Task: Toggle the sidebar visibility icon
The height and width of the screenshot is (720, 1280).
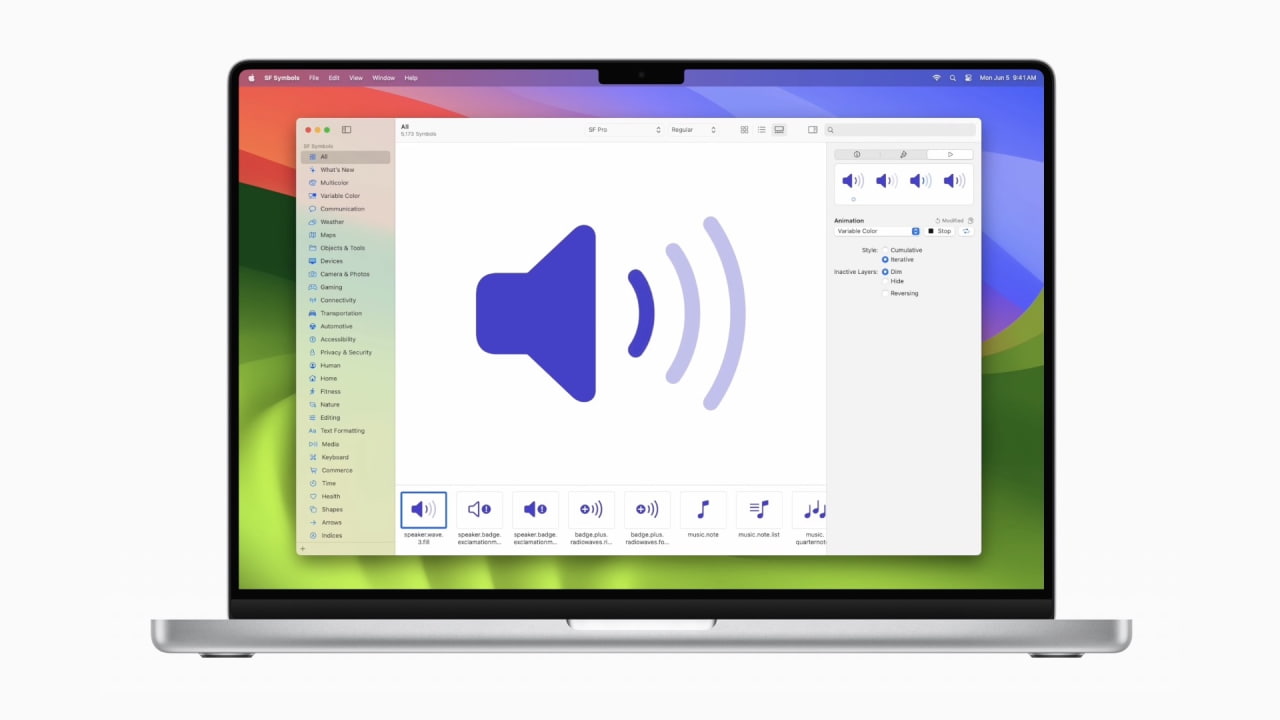Action: pos(346,130)
